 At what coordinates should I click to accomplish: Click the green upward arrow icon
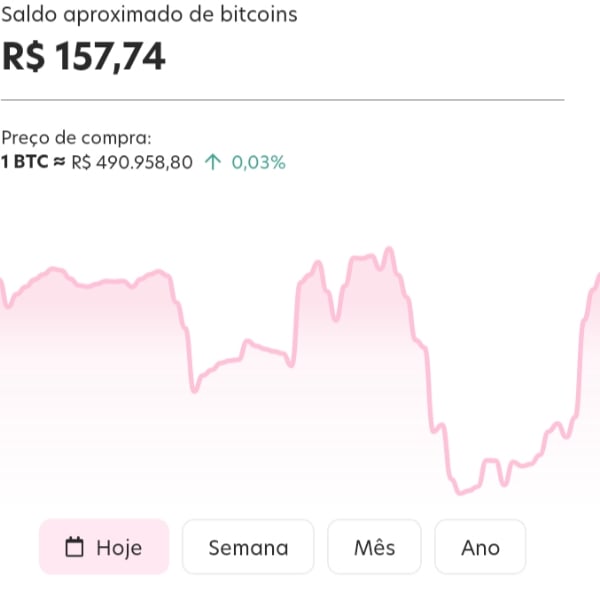point(212,163)
